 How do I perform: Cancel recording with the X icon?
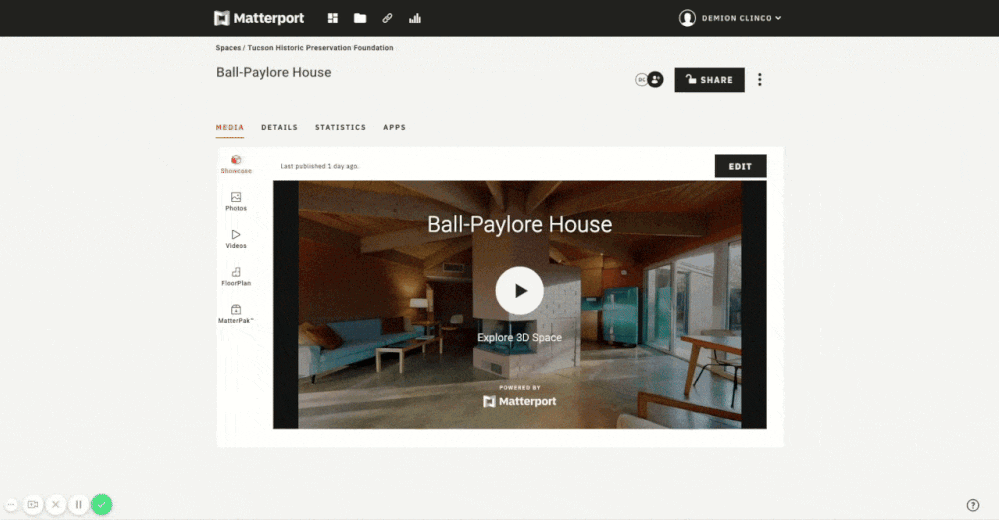[55, 505]
